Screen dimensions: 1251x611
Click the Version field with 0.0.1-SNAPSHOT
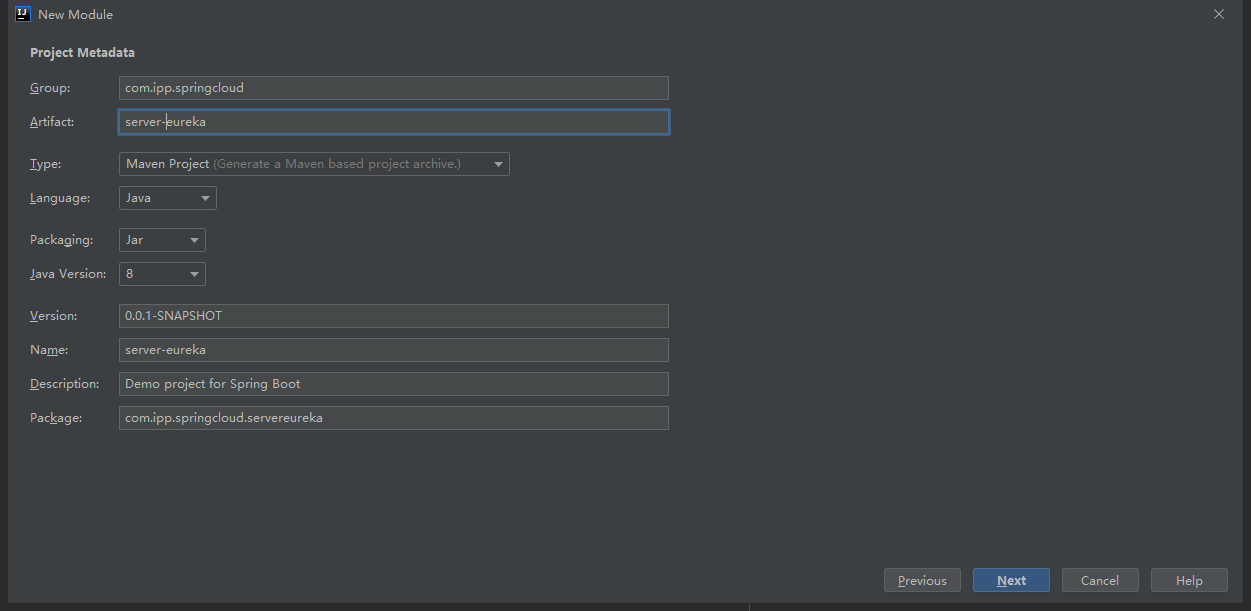point(393,316)
